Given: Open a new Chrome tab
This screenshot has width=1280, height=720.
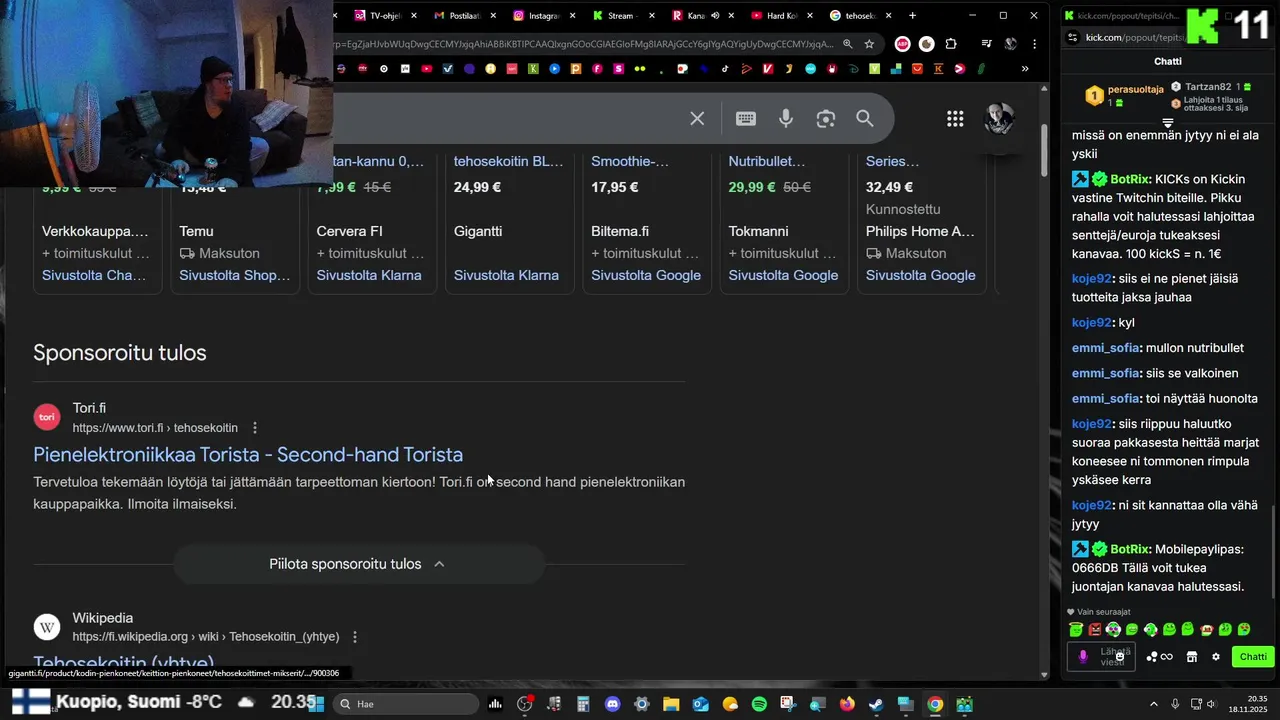Looking at the screenshot, I should pyautogui.click(x=912, y=16).
